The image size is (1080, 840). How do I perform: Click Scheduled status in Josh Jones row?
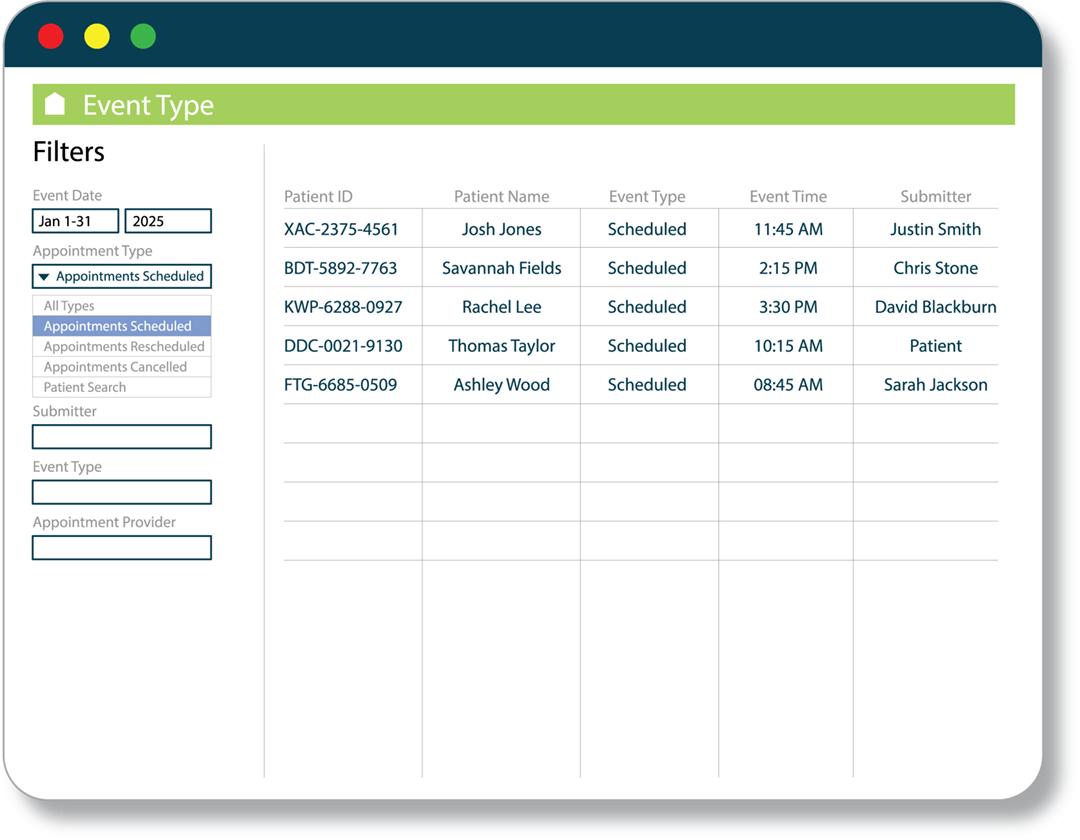[x=647, y=229]
